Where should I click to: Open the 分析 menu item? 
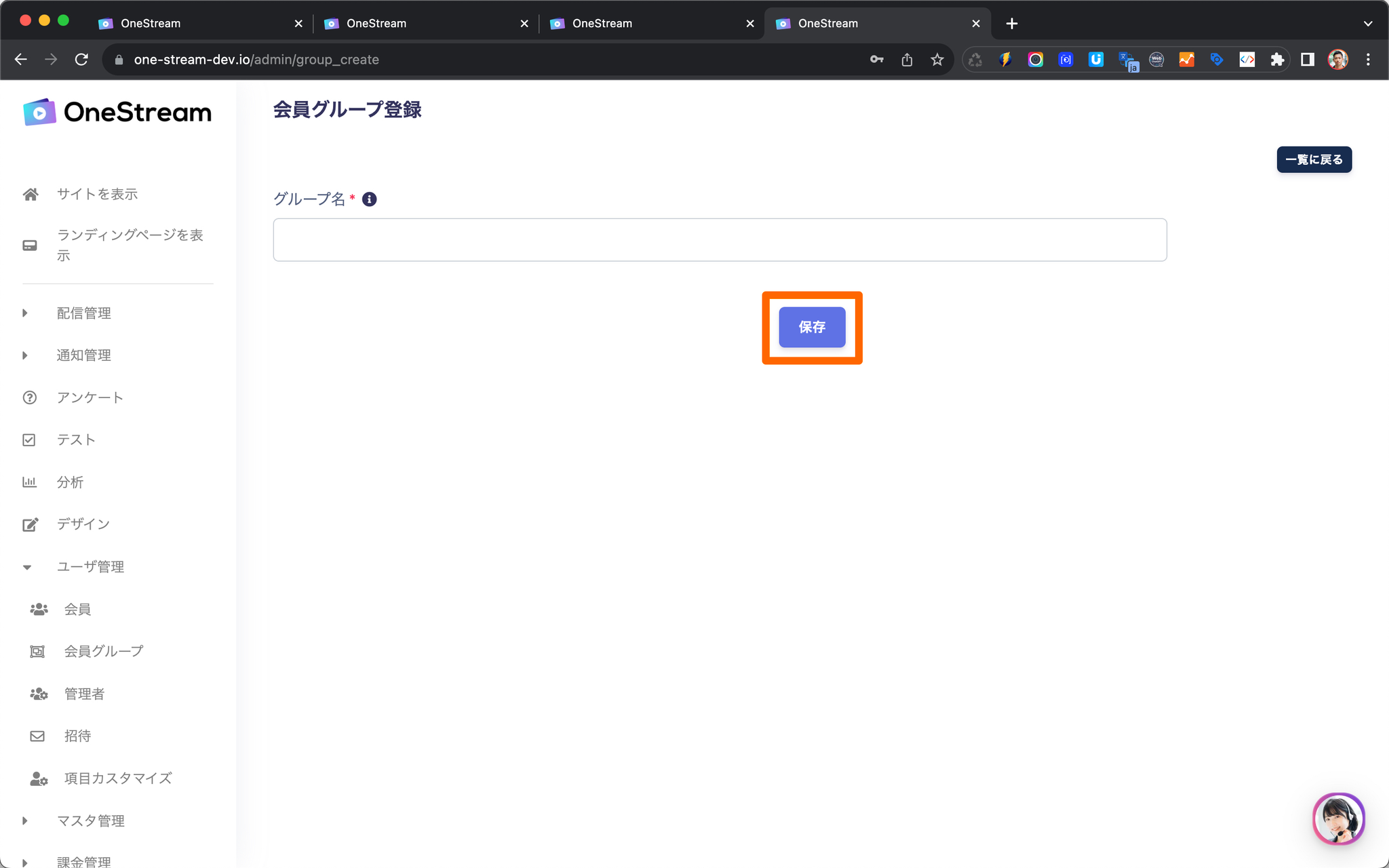point(70,482)
